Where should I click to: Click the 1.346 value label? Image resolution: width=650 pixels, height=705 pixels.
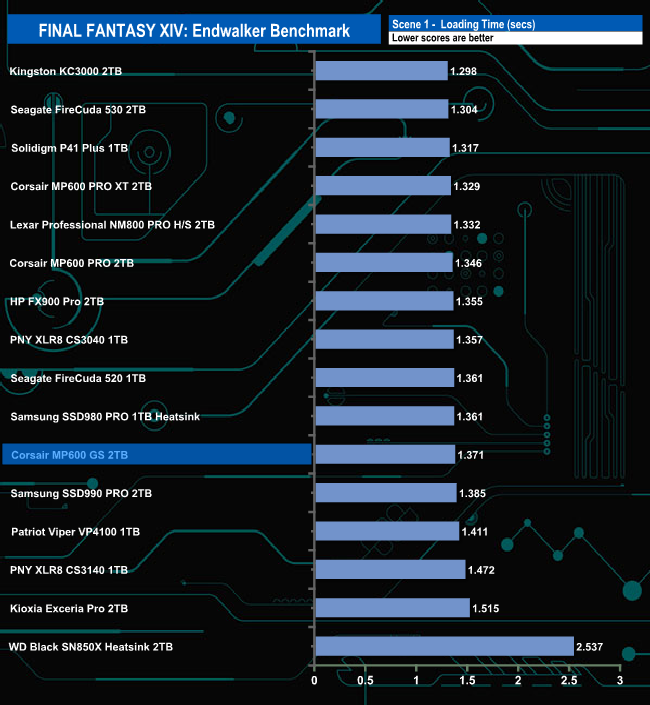468,263
